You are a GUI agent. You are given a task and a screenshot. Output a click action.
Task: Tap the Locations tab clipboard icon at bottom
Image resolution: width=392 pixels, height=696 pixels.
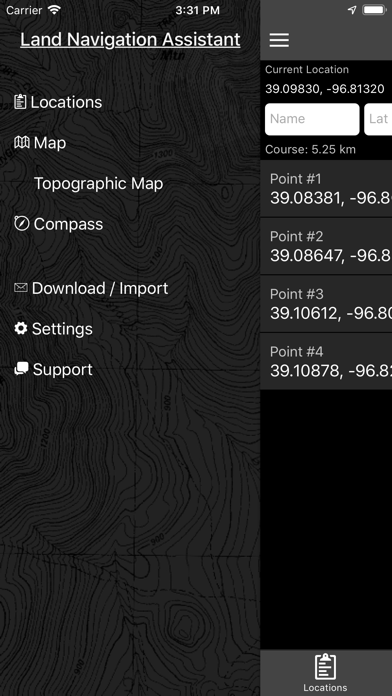325,667
